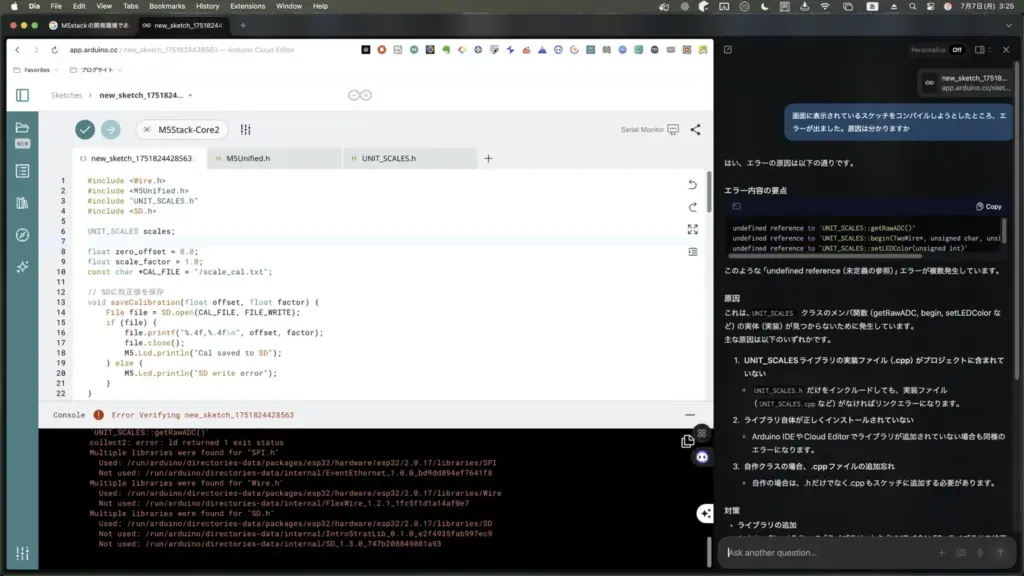Open the History menu
This screenshot has height=576, width=1024.
(208, 6)
